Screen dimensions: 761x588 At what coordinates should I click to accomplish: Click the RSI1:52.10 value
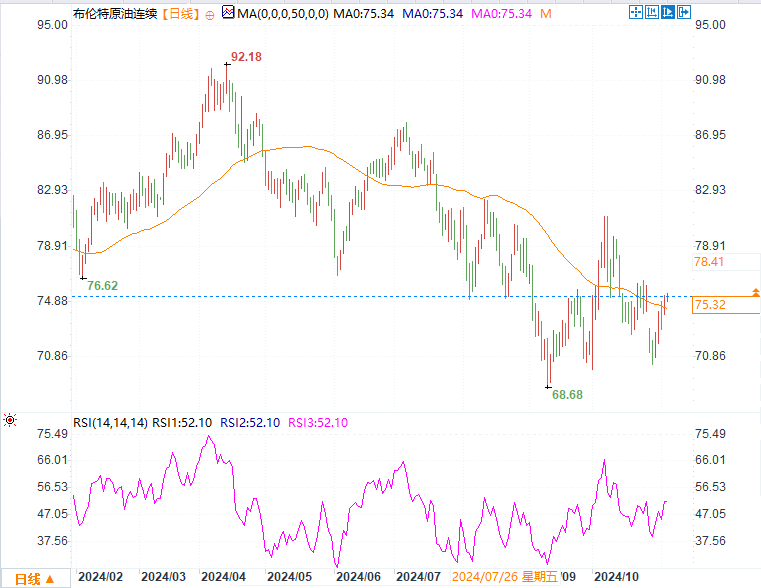click(x=182, y=423)
